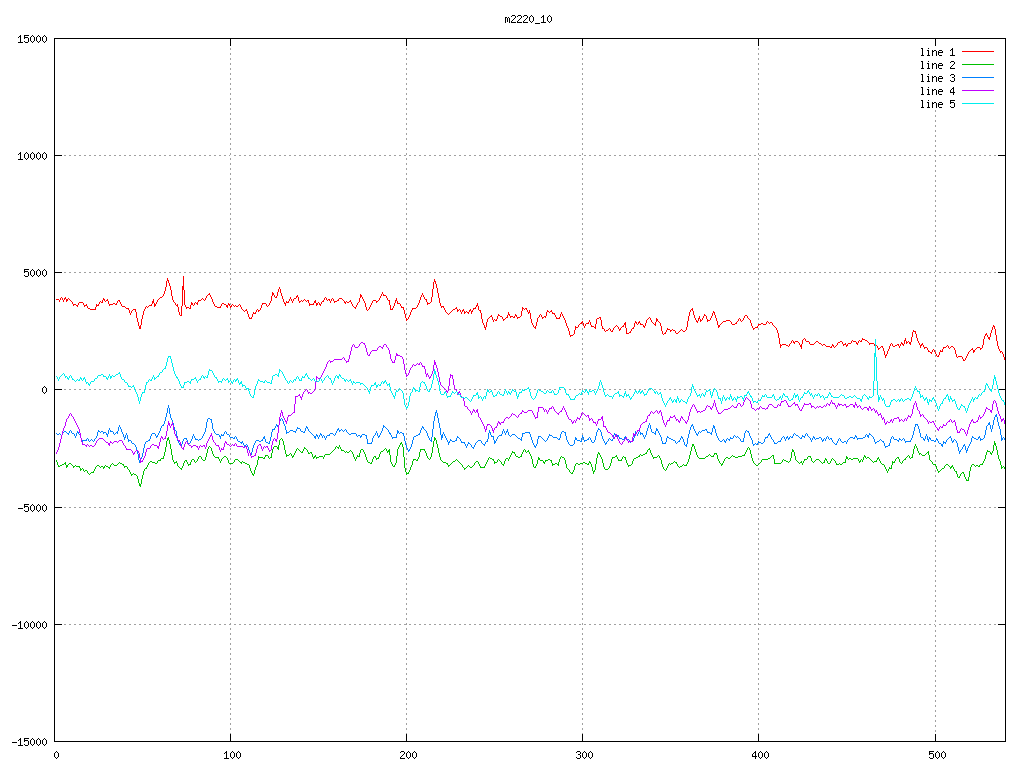
Task: Click the y-axis label 15000
Action: point(33,39)
